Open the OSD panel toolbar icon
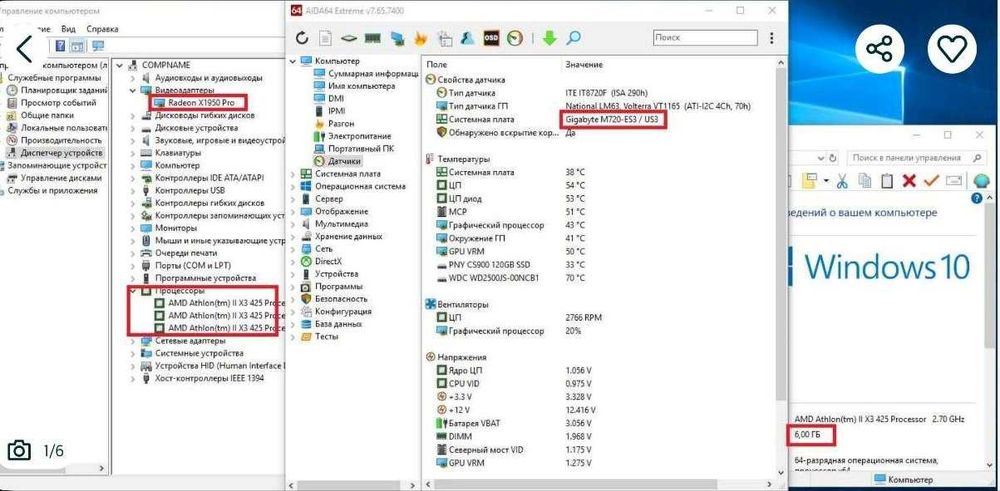1000x491 pixels. (x=491, y=38)
